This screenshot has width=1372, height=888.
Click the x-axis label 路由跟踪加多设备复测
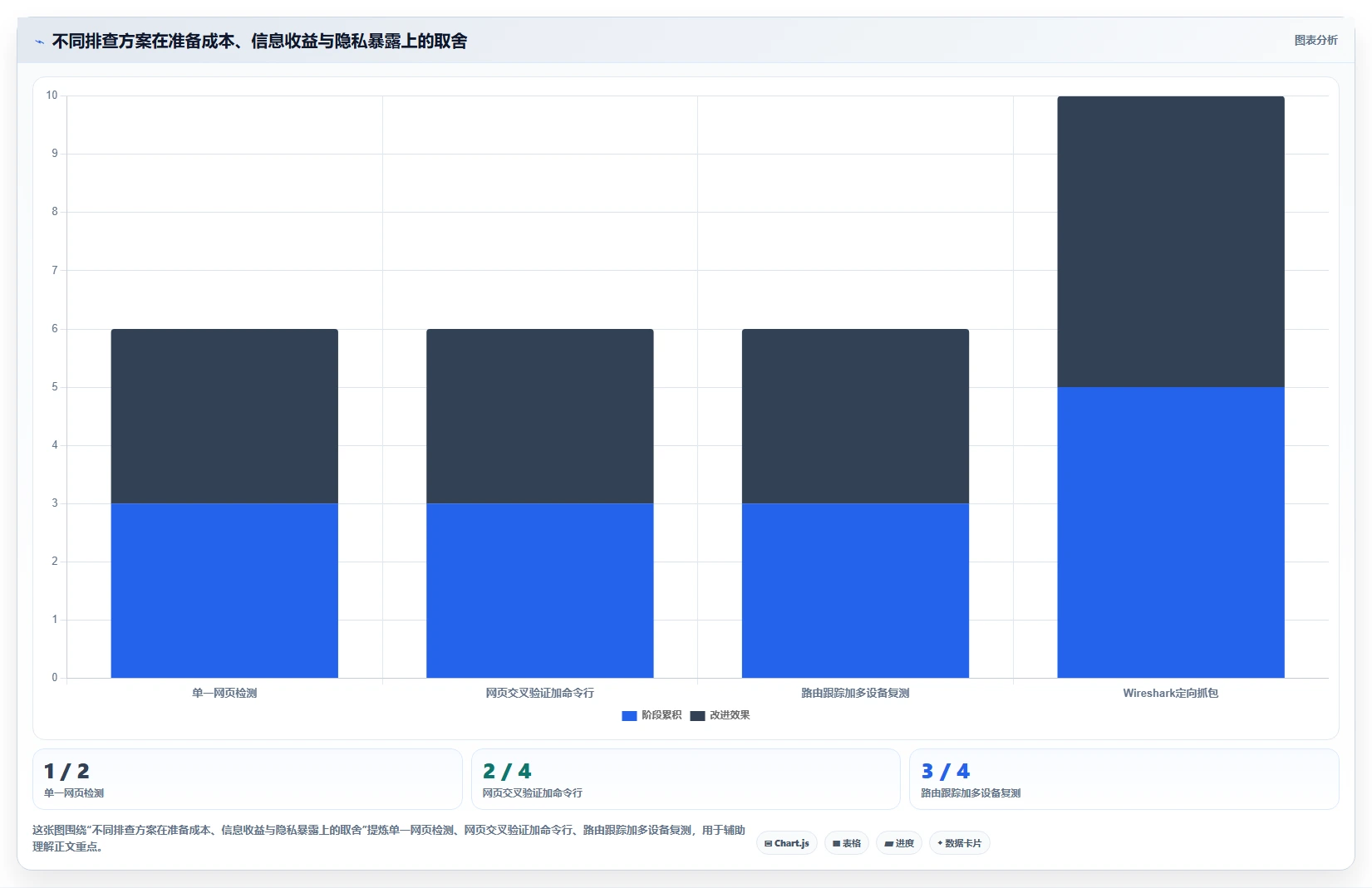click(x=855, y=693)
